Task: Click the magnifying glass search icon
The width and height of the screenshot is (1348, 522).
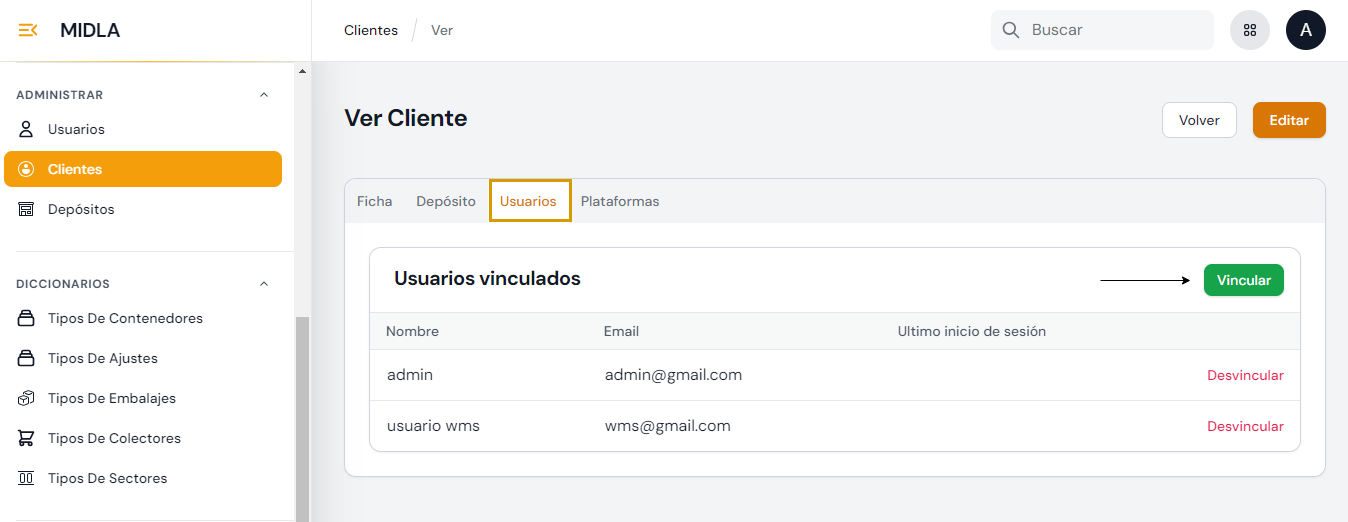Action: 1011,30
